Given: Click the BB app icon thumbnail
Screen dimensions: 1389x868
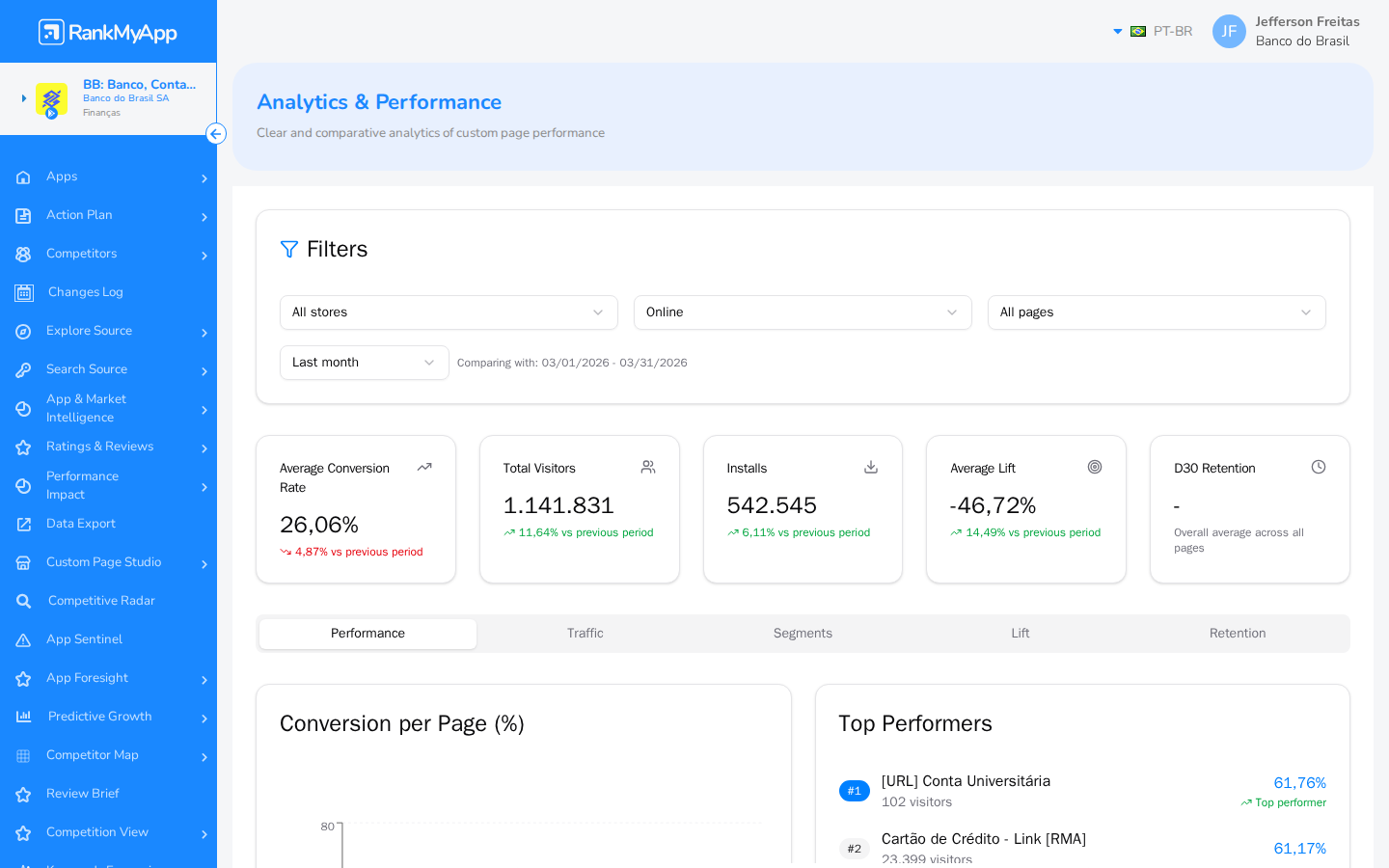Looking at the screenshot, I should [51, 99].
